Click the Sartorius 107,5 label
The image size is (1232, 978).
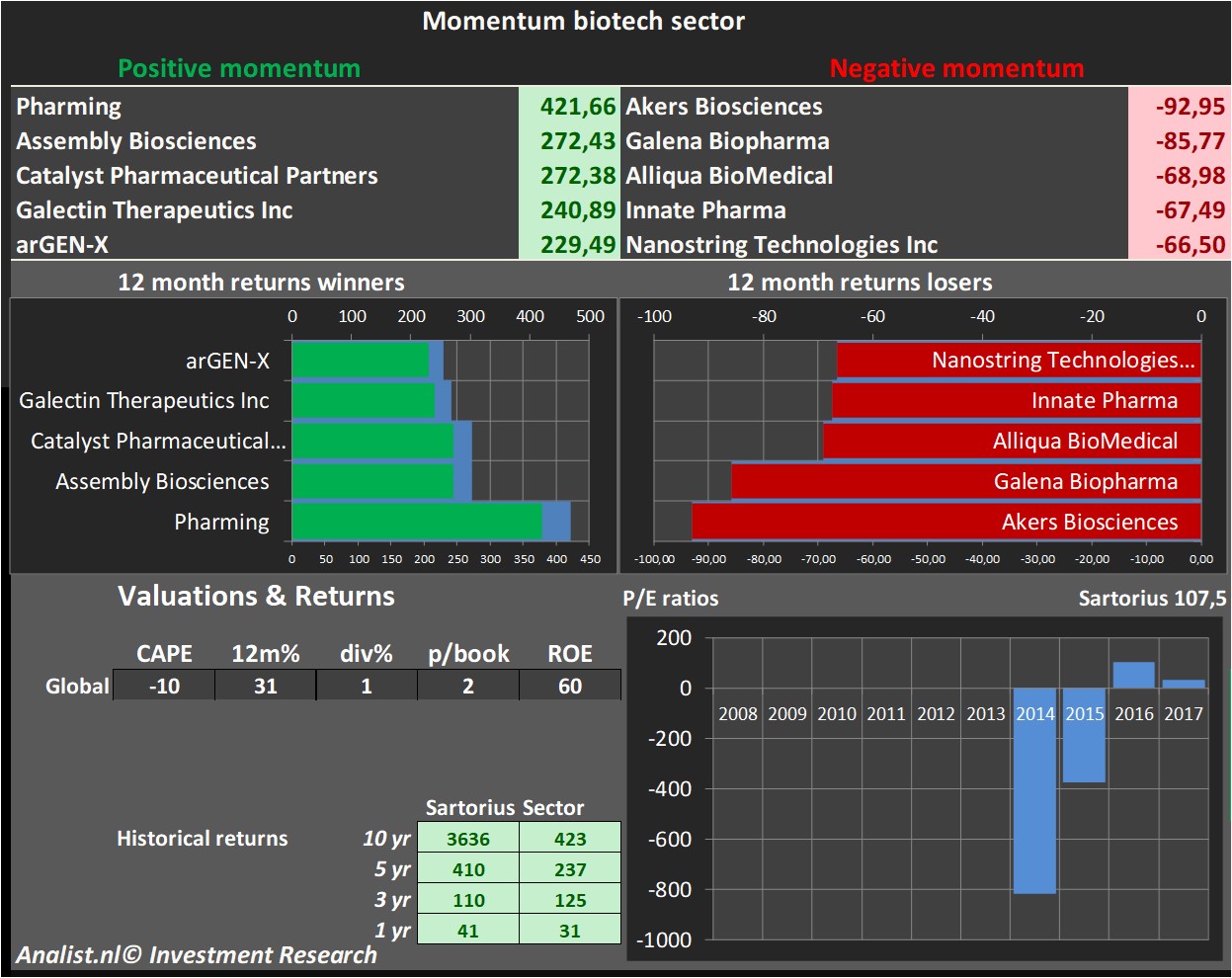click(x=1152, y=598)
